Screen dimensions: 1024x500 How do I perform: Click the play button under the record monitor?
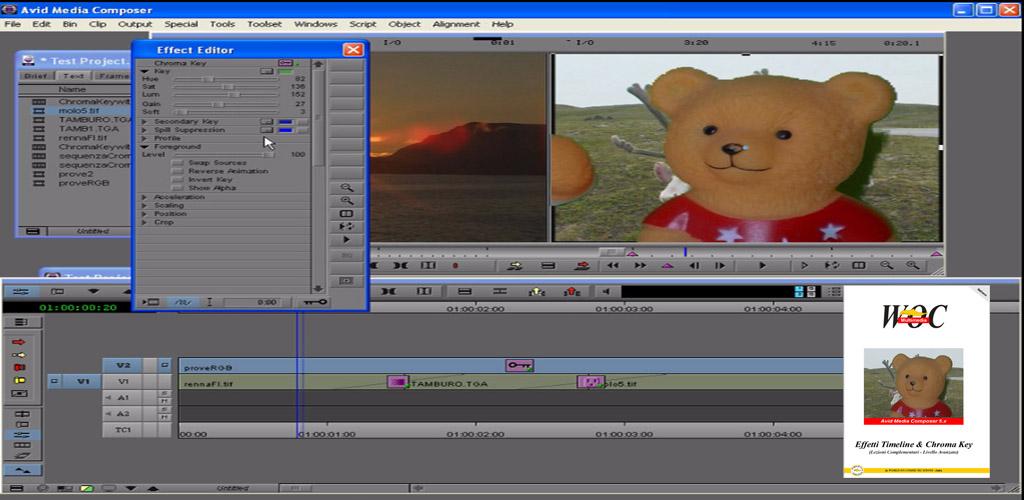pos(762,266)
